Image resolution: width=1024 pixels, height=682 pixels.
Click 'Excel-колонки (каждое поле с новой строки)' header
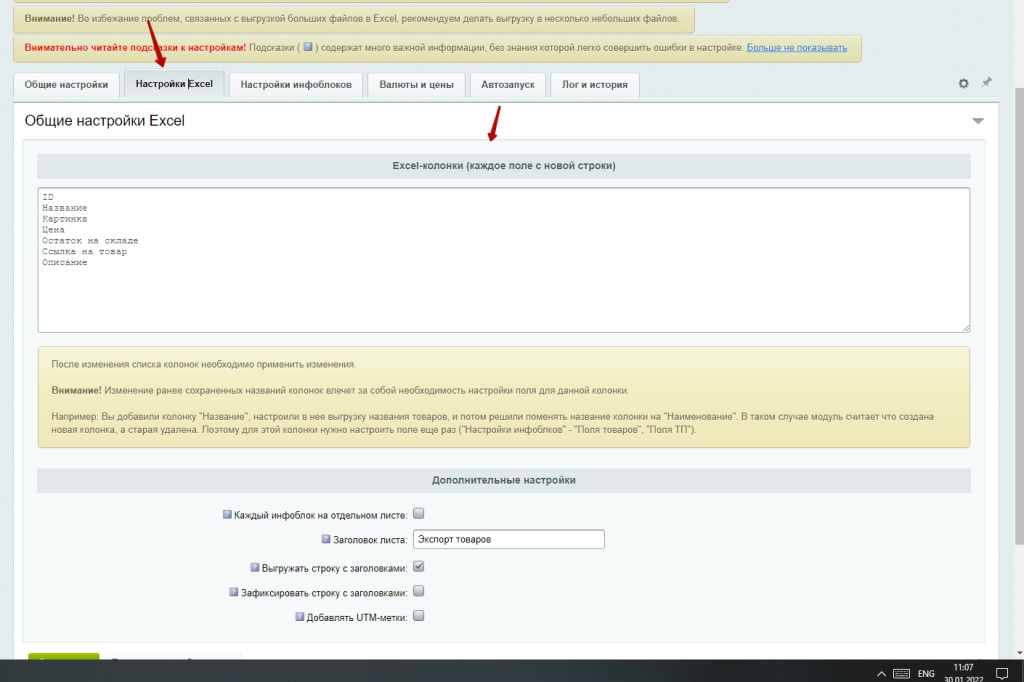[x=504, y=166]
